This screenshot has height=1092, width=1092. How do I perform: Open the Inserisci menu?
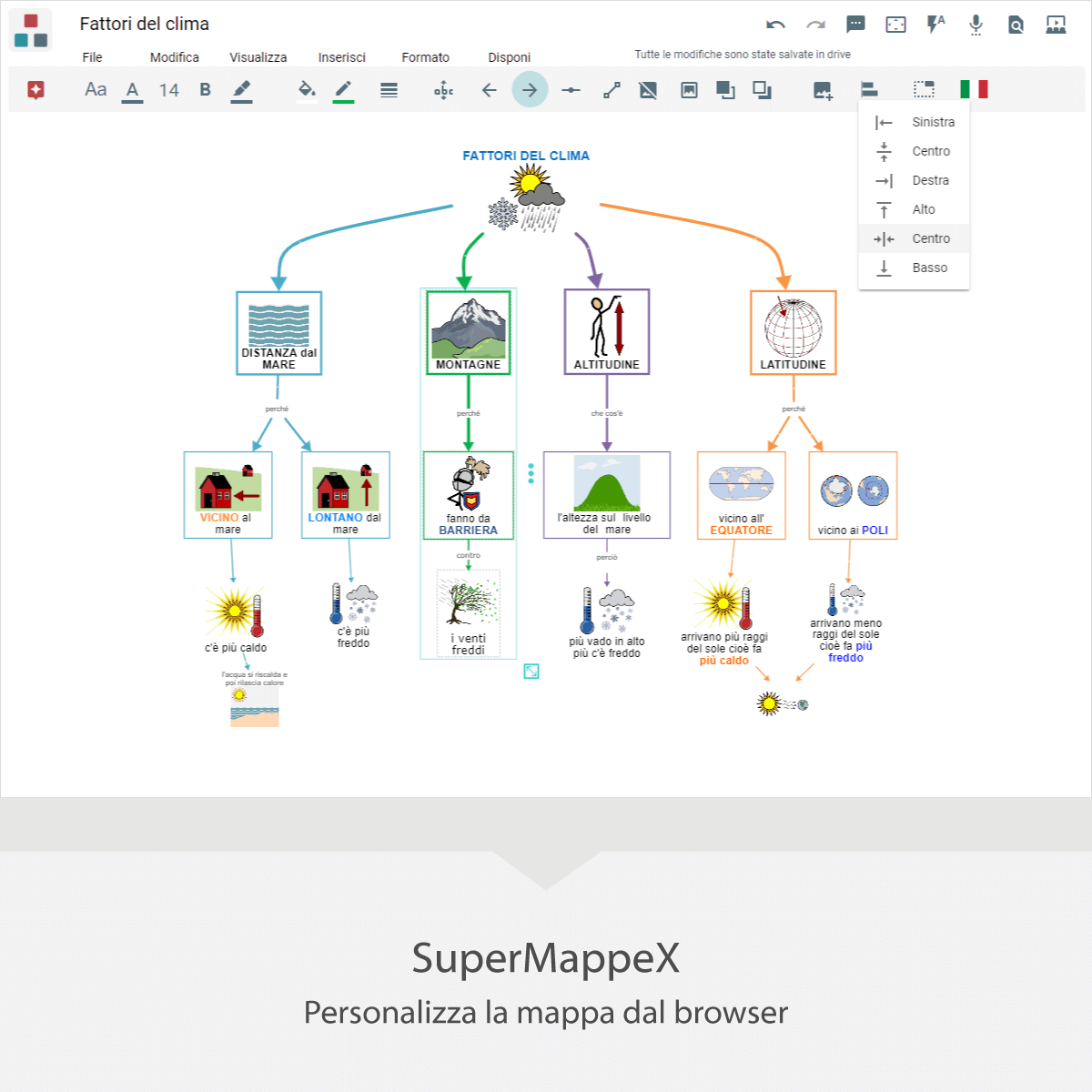pos(342,57)
